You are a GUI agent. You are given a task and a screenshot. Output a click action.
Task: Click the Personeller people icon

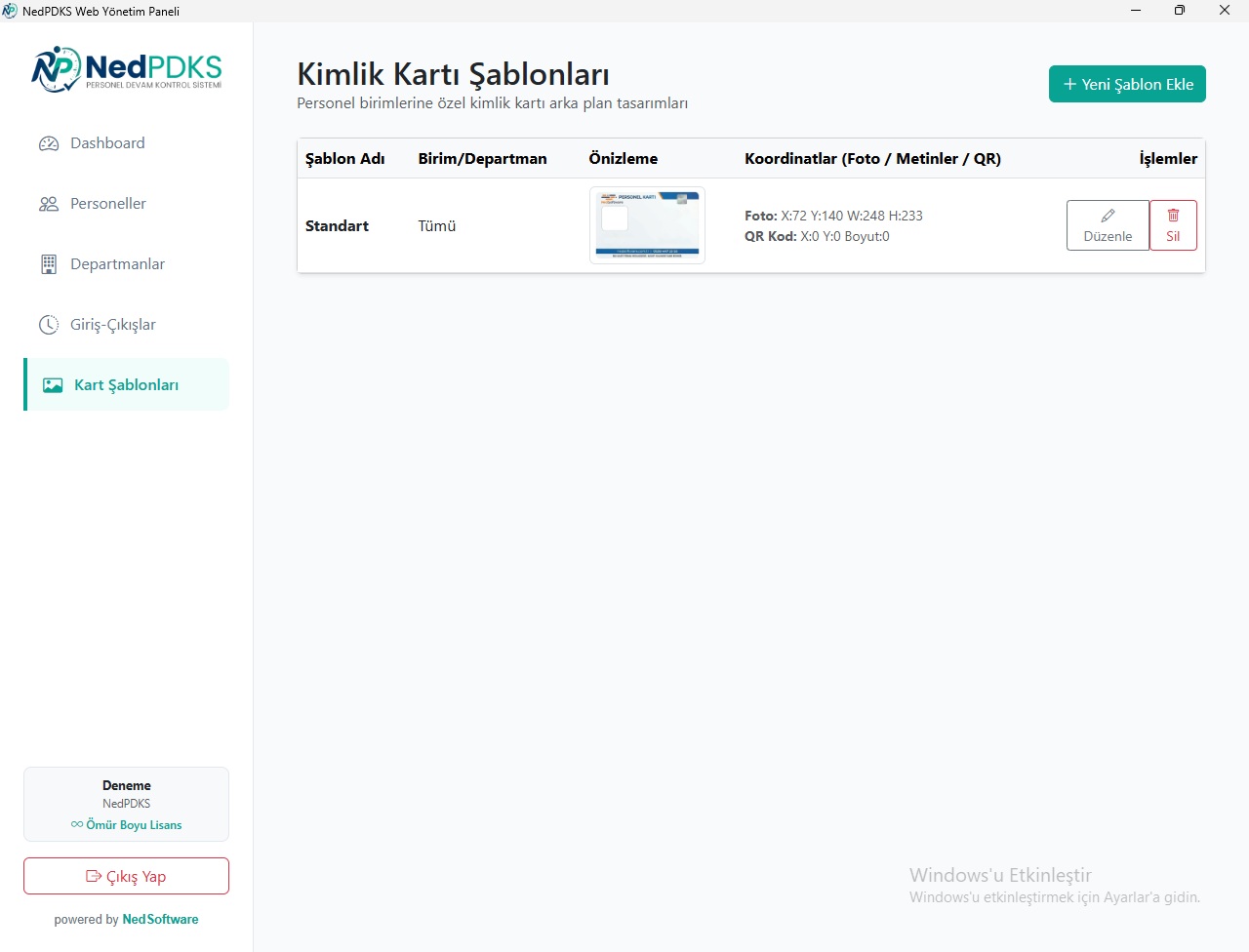[49, 204]
